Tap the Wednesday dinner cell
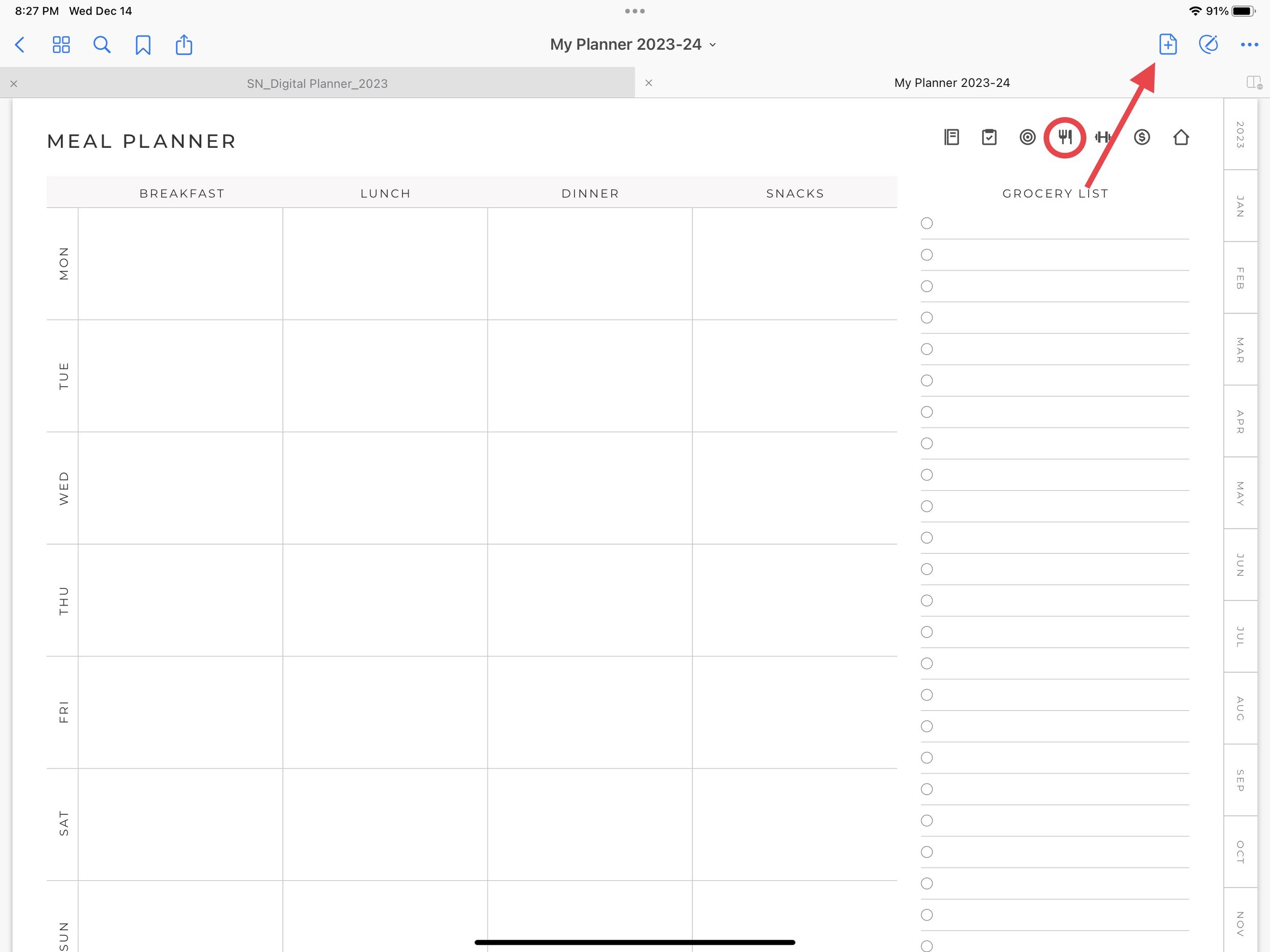Screen dimensions: 1270x952 tap(590, 488)
